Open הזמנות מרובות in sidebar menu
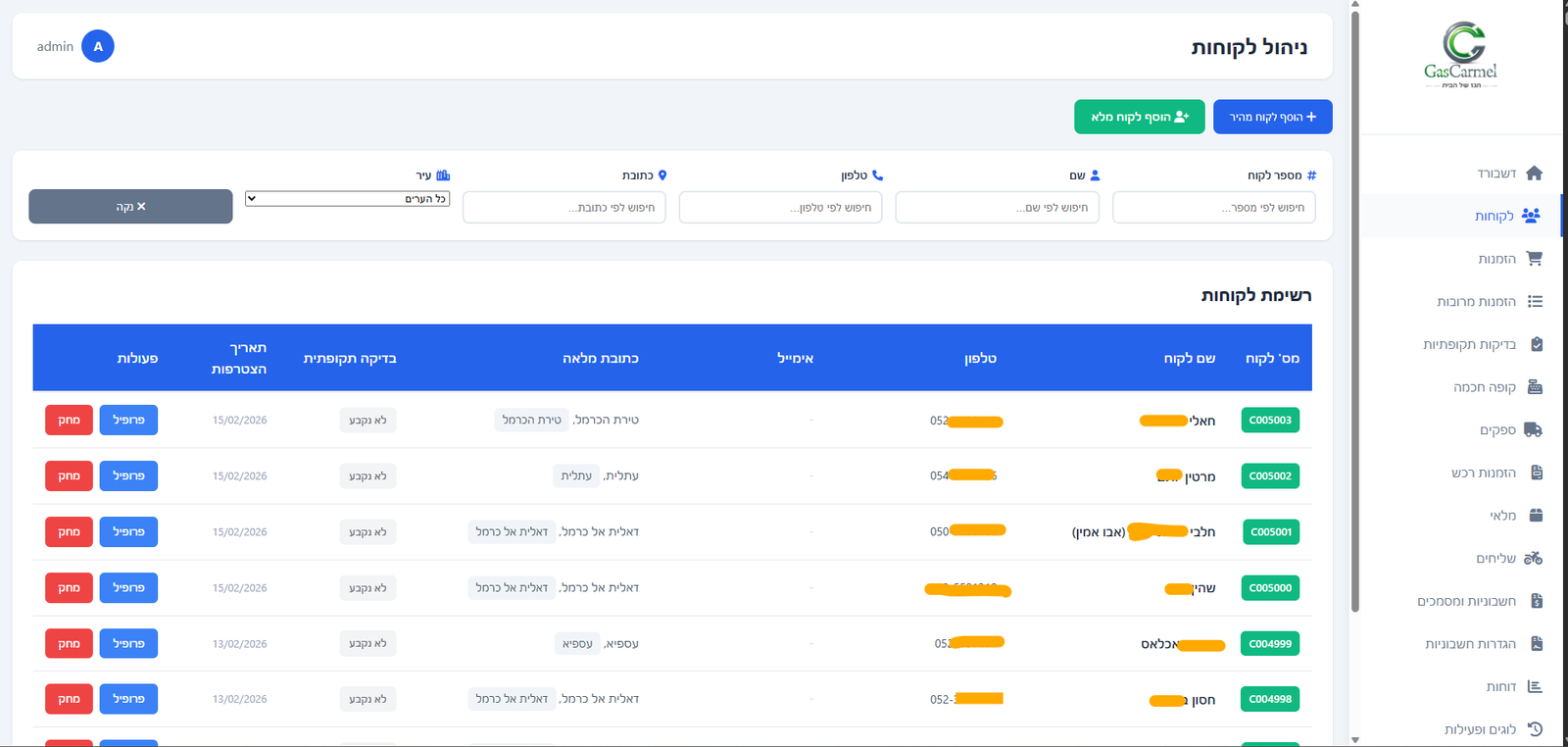1568x747 pixels. click(x=1476, y=302)
